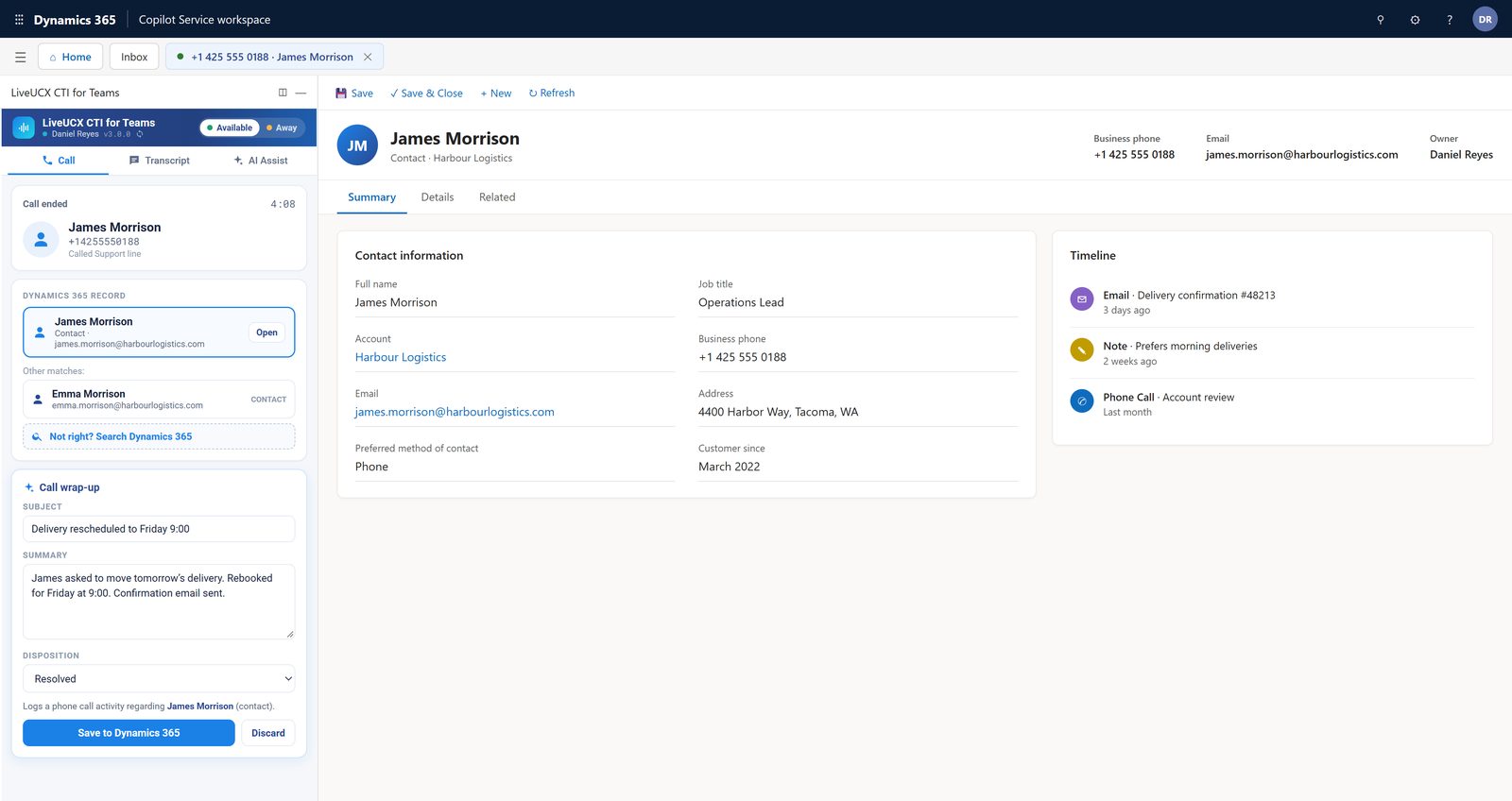1512x801 pixels.
Task: Open the Harbour Logistics account link
Action: (x=401, y=357)
